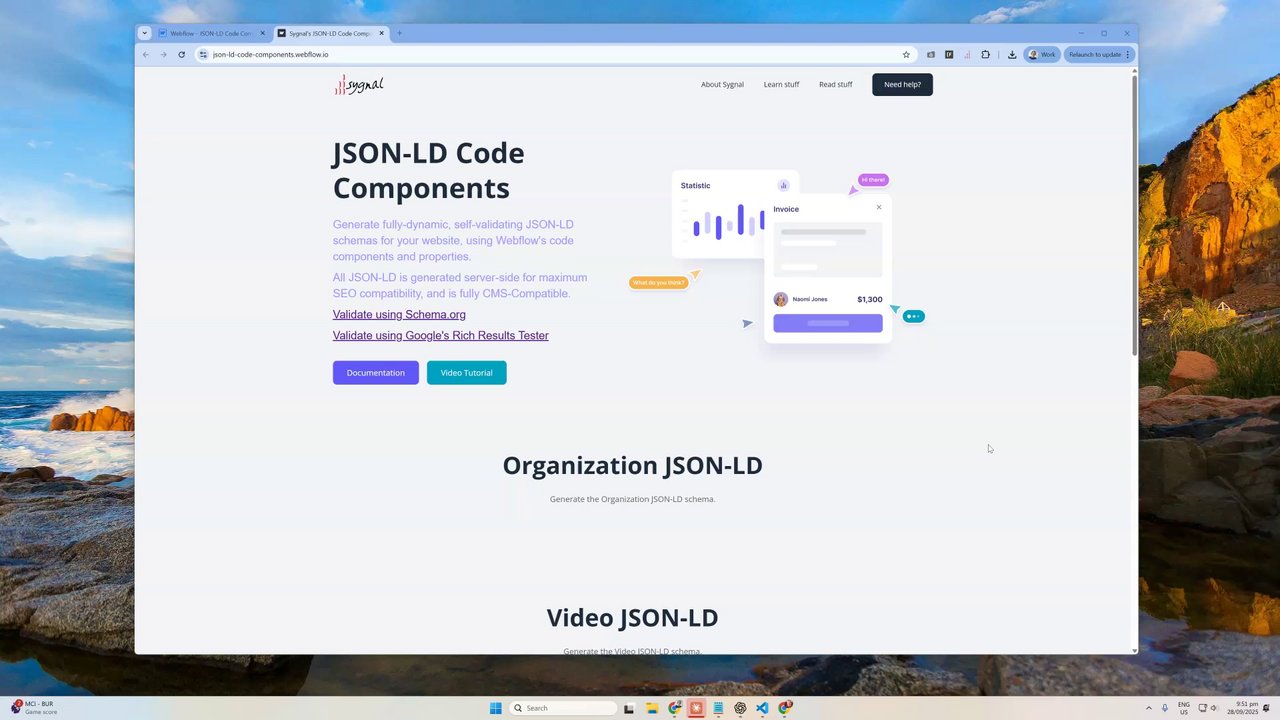1280x720 pixels.
Task: Open the Documentation button
Action: point(375,372)
